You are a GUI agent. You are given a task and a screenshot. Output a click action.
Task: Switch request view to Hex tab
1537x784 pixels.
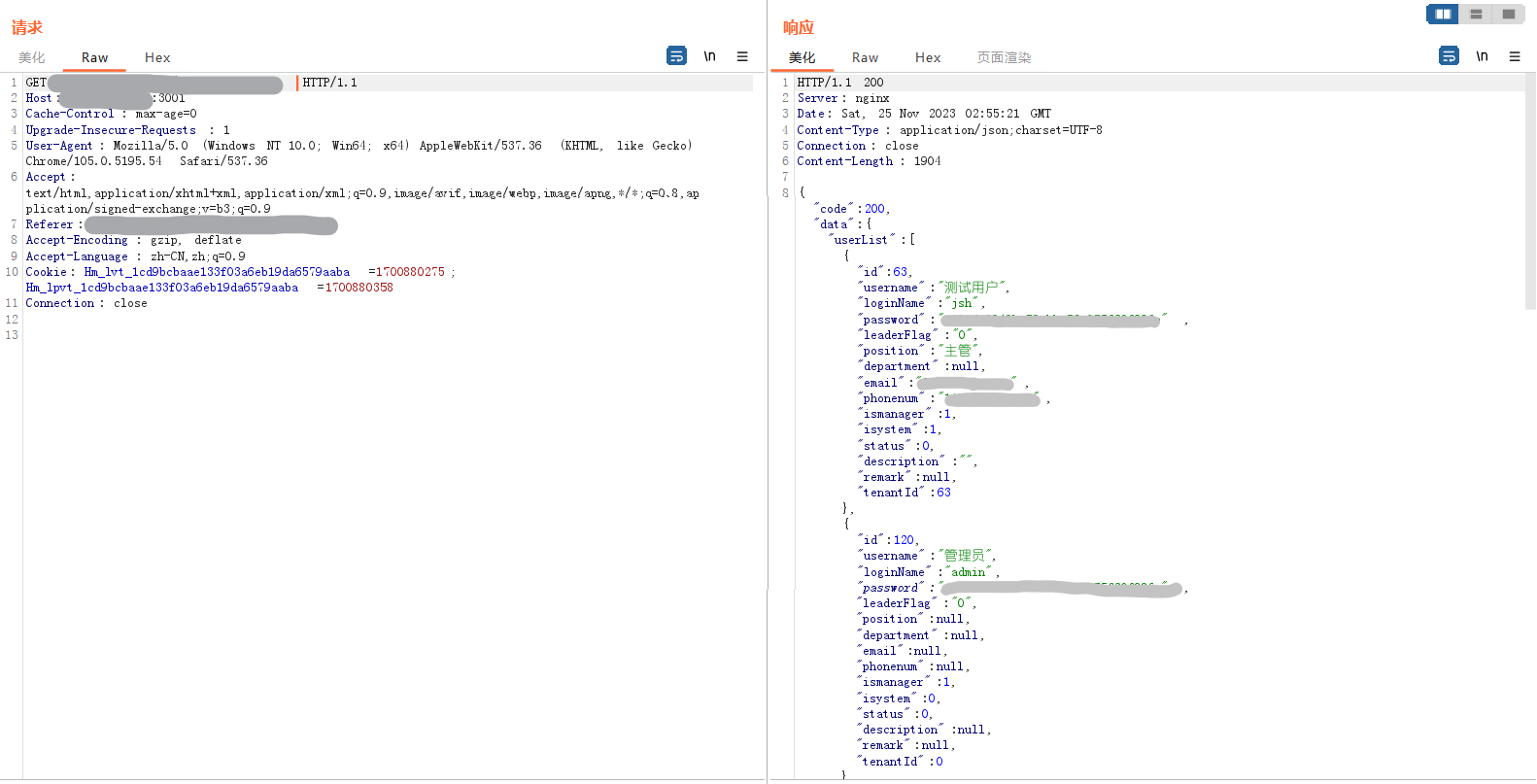157,57
